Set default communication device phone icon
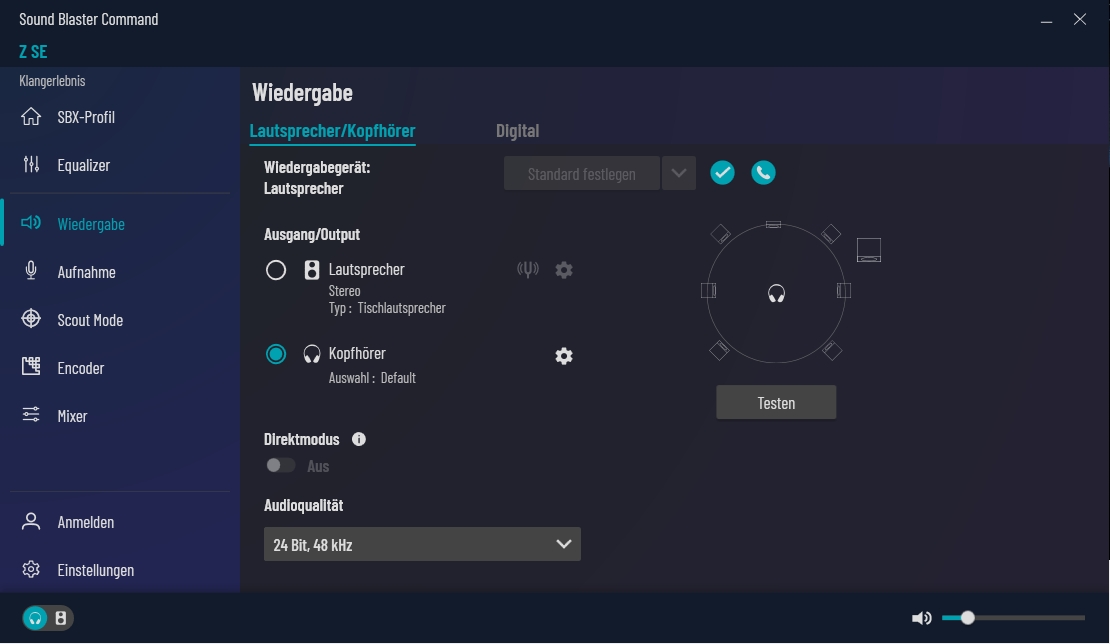Screen dimensions: 1110x644 [x=763, y=173]
